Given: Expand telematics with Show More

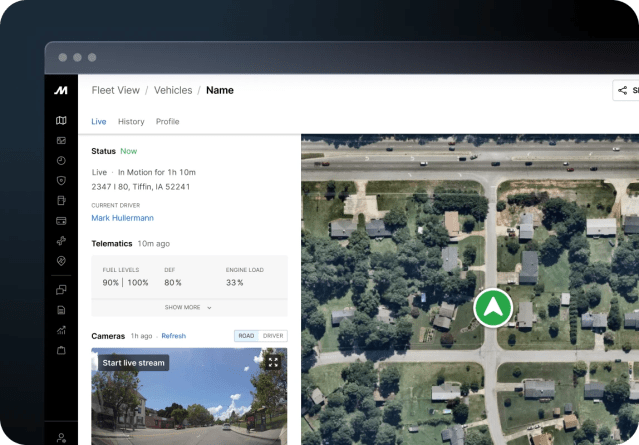Looking at the screenshot, I should pyautogui.click(x=188, y=307).
